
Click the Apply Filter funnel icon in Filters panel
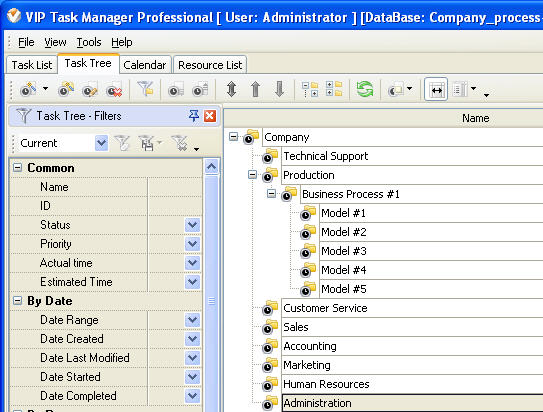point(122,143)
